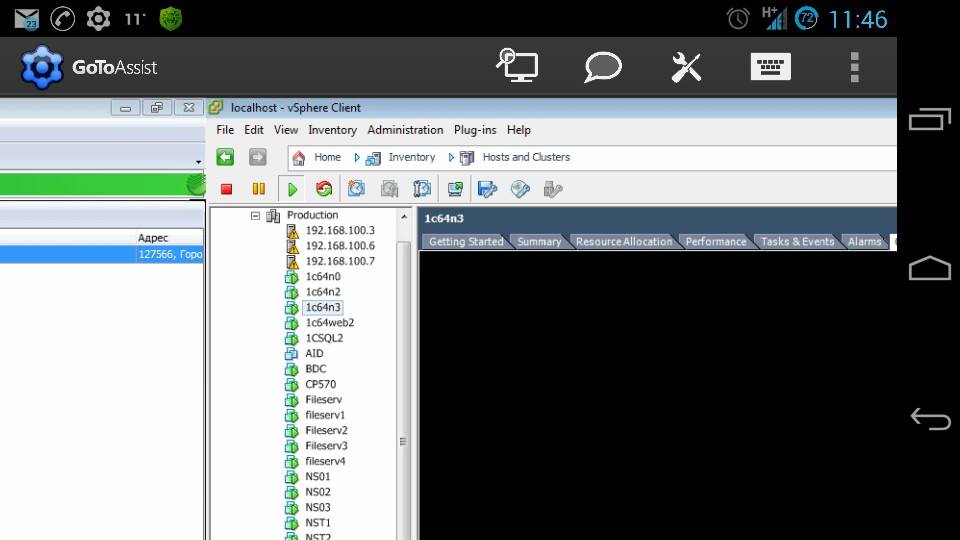
Task: Open the Inventory menu
Action: click(332, 130)
